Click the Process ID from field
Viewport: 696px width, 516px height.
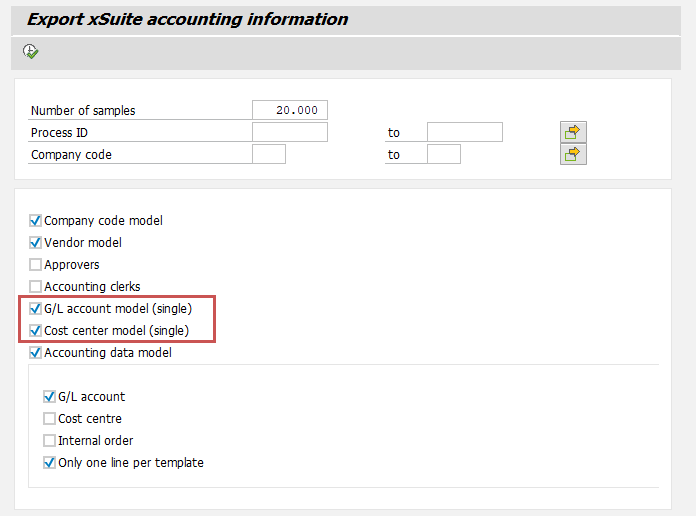[290, 132]
